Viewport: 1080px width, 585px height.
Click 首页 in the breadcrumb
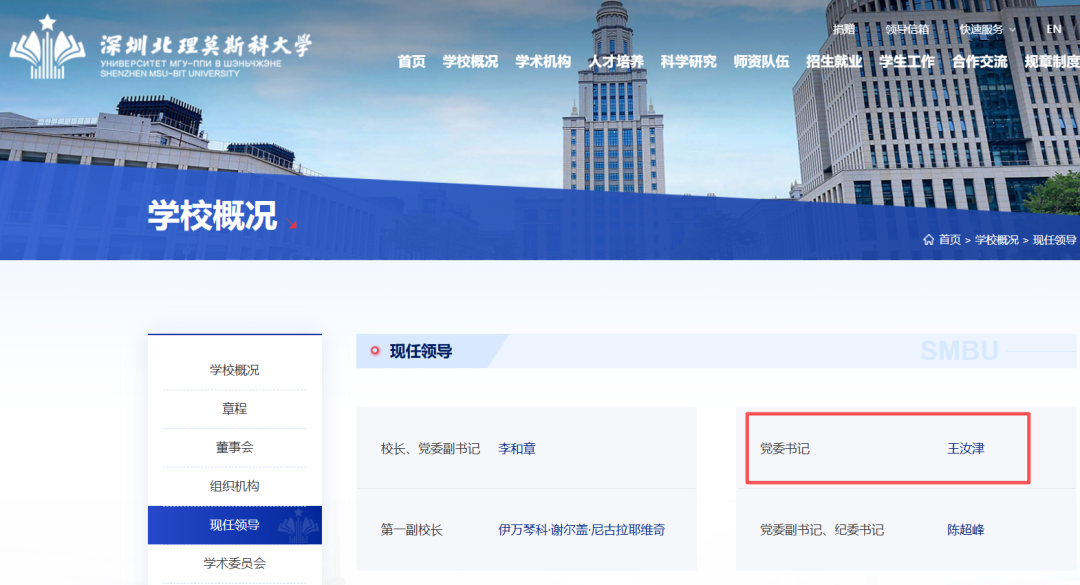tap(950, 240)
